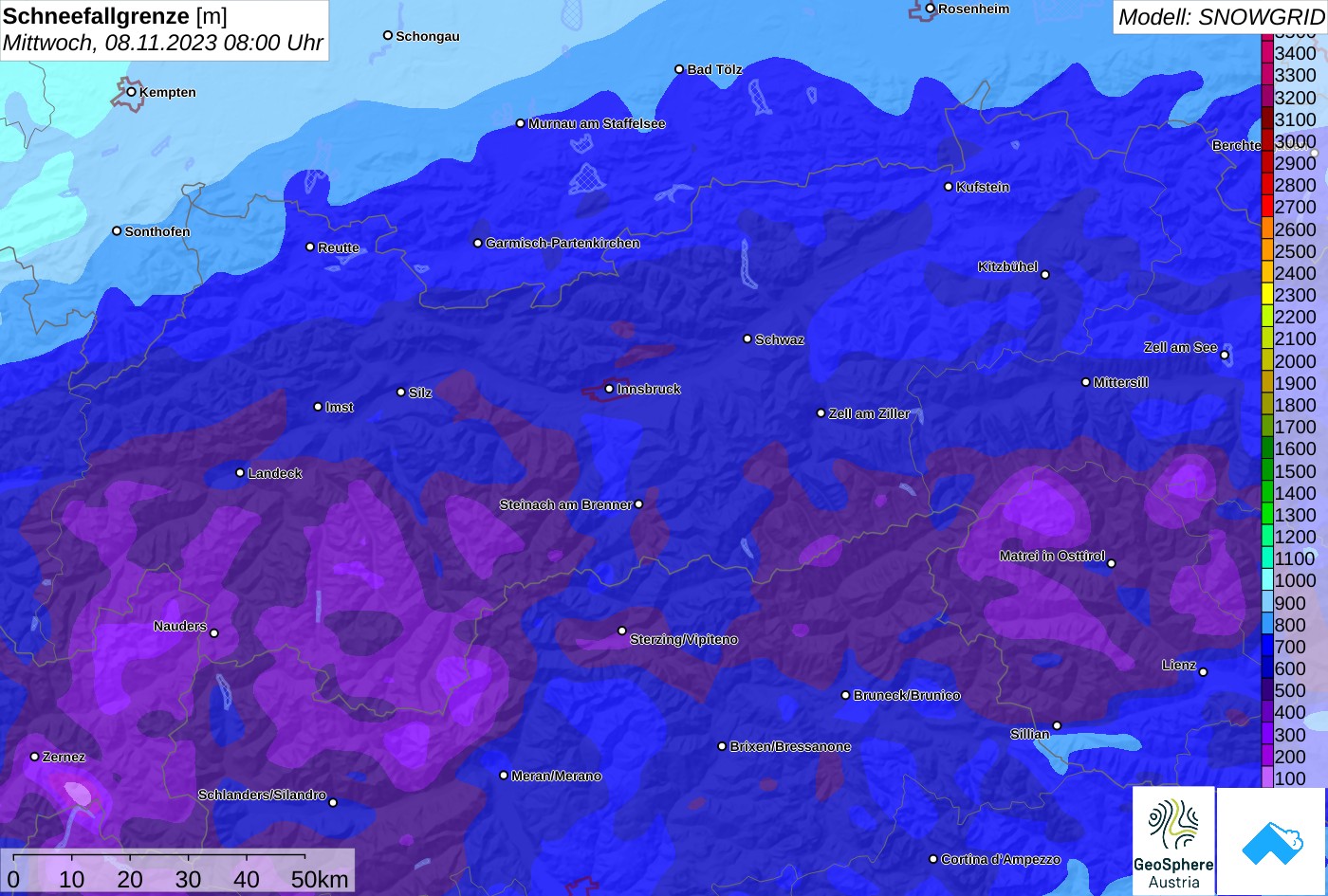This screenshot has width=1328, height=896.
Task: Click the 50km scale bar label
Action: tap(320, 880)
